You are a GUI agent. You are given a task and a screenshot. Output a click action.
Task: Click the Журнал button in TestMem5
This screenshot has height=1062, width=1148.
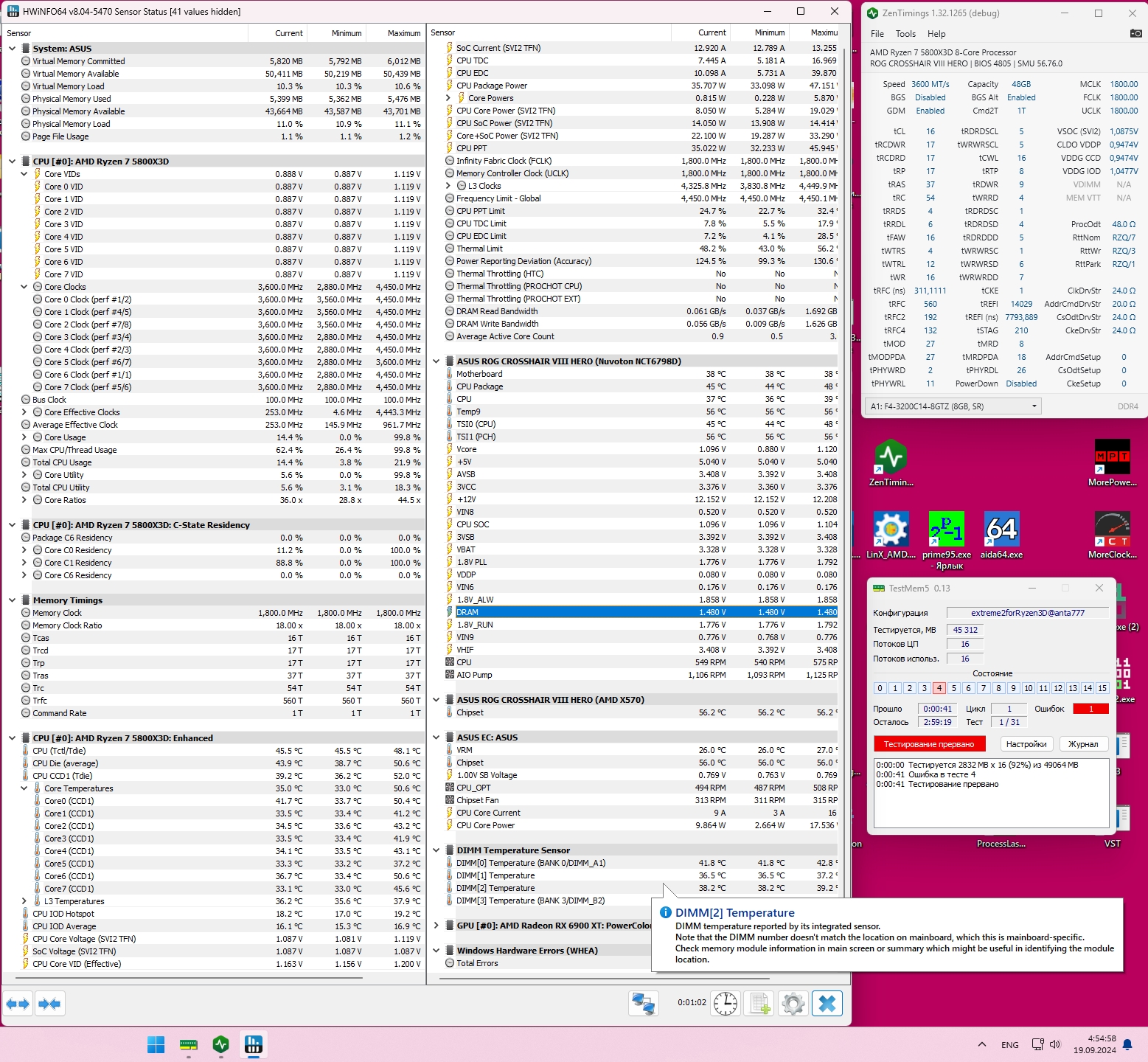[x=1083, y=744]
